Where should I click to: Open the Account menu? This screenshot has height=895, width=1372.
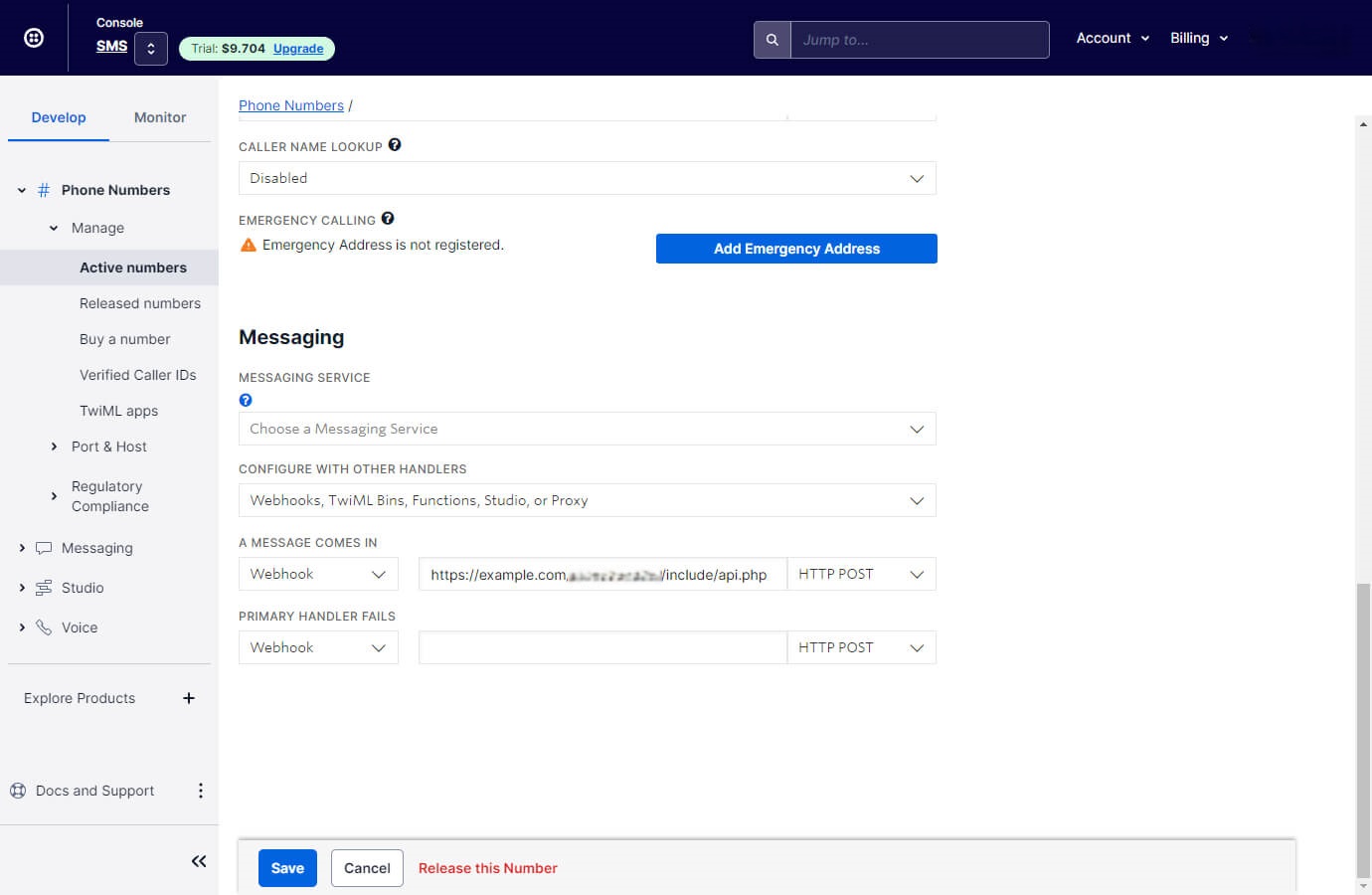click(x=1112, y=38)
